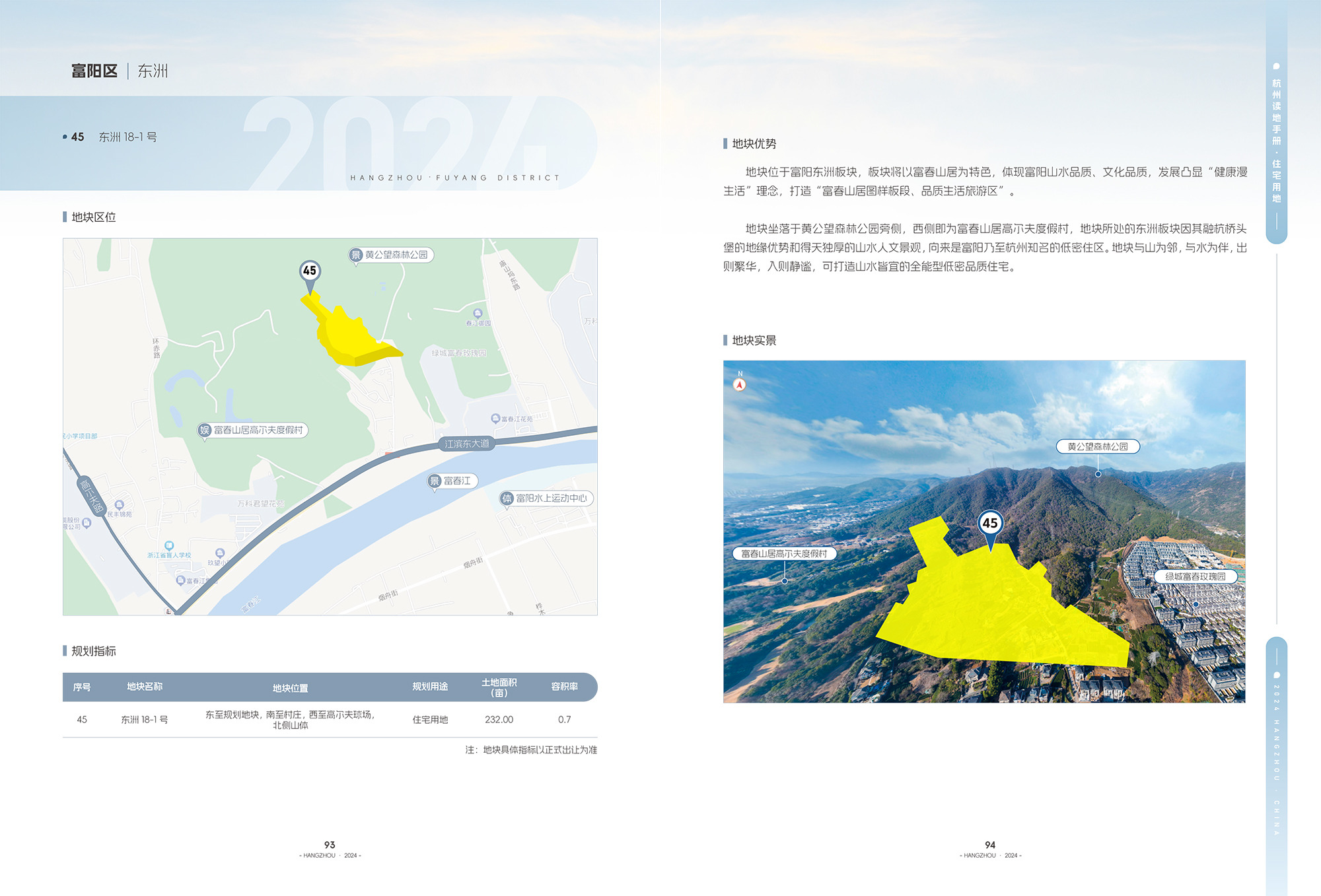The width and height of the screenshot is (1321, 896).
Task: Click the 绿城富春玫瑰园 text on the map
Action: coord(459,353)
